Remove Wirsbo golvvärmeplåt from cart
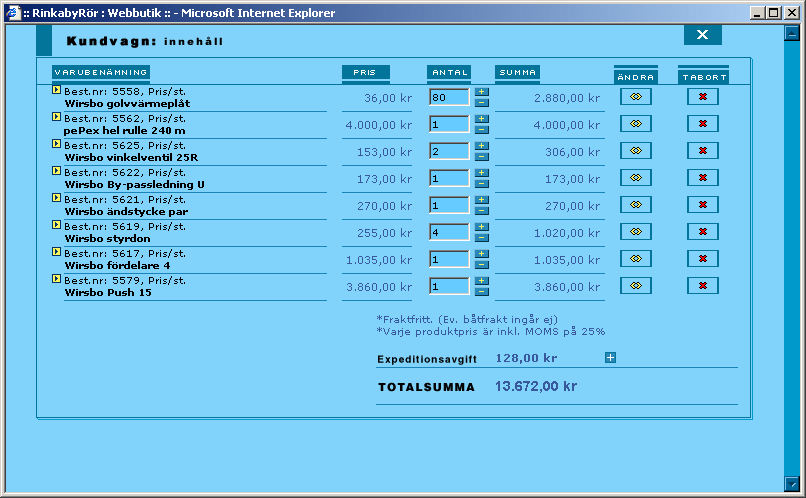This screenshot has width=806, height=498. 702,97
